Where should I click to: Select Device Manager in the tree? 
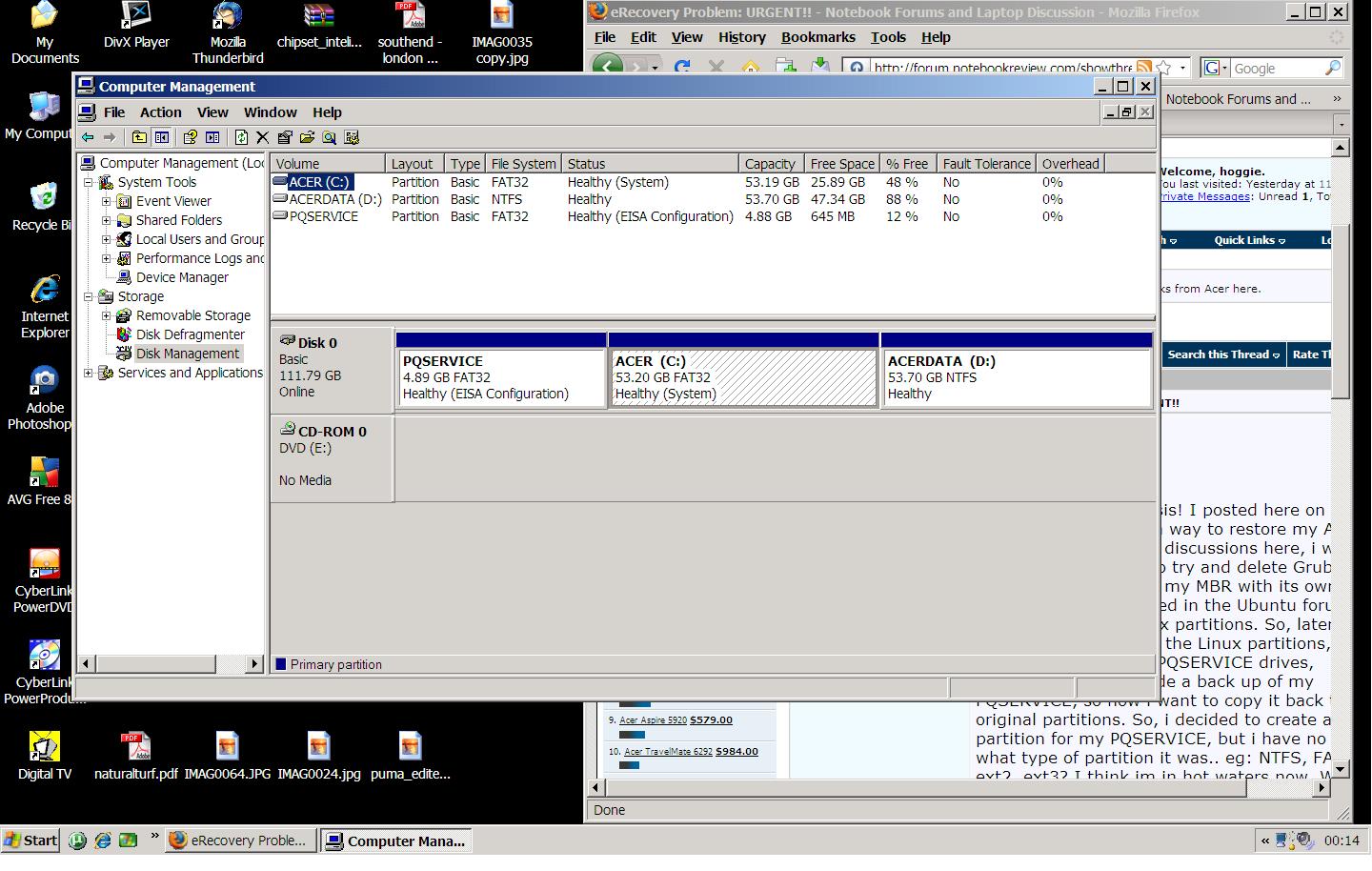(182, 277)
